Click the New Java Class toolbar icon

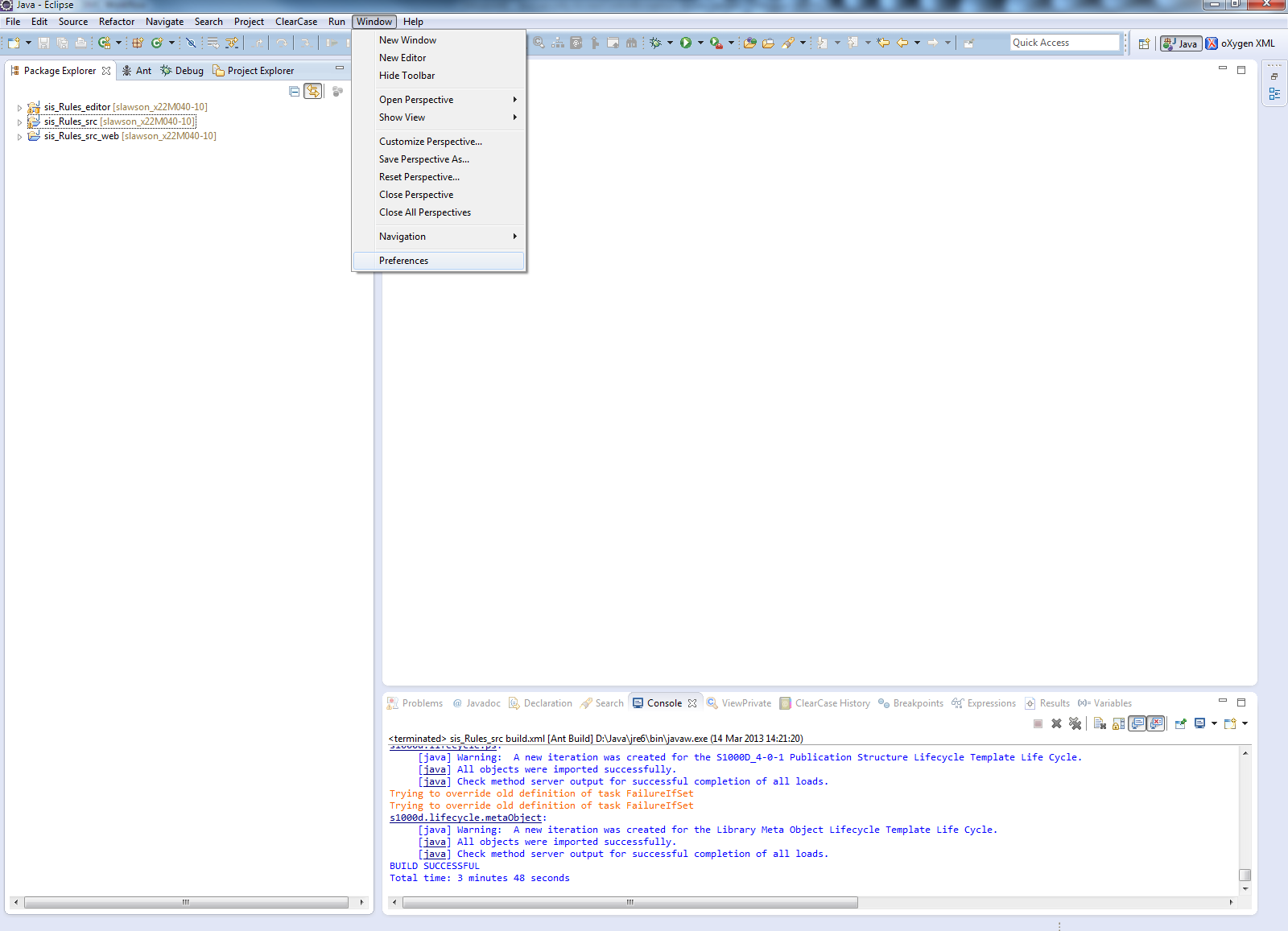click(157, 43)
